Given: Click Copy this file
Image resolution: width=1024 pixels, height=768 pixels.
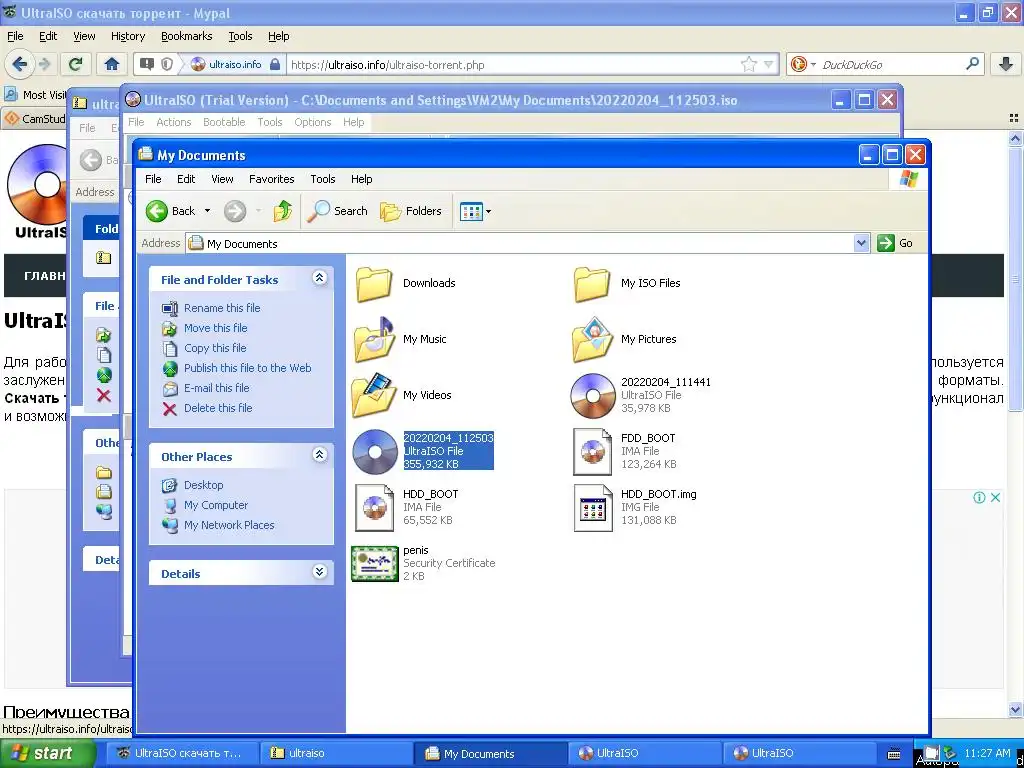Looking at the screenshot, I should (215, 348).
